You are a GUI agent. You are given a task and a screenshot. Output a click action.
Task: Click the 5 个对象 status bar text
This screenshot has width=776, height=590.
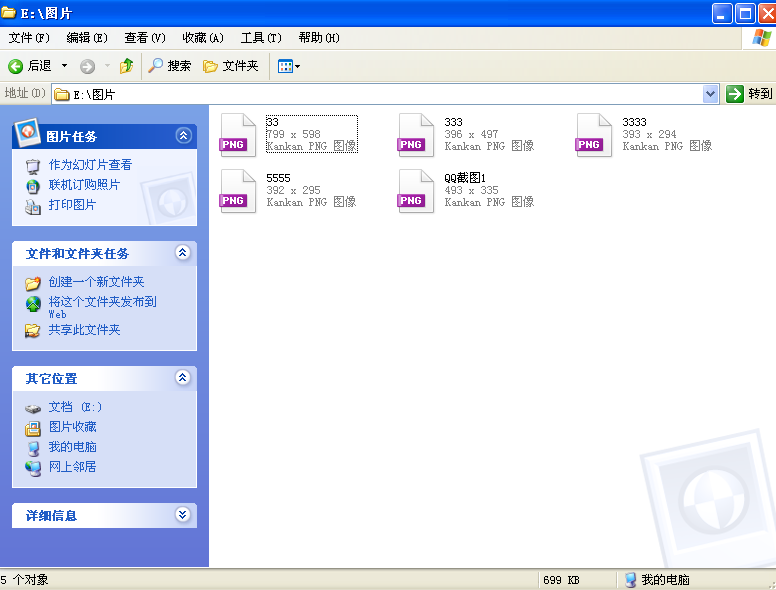tap(24, 580)
